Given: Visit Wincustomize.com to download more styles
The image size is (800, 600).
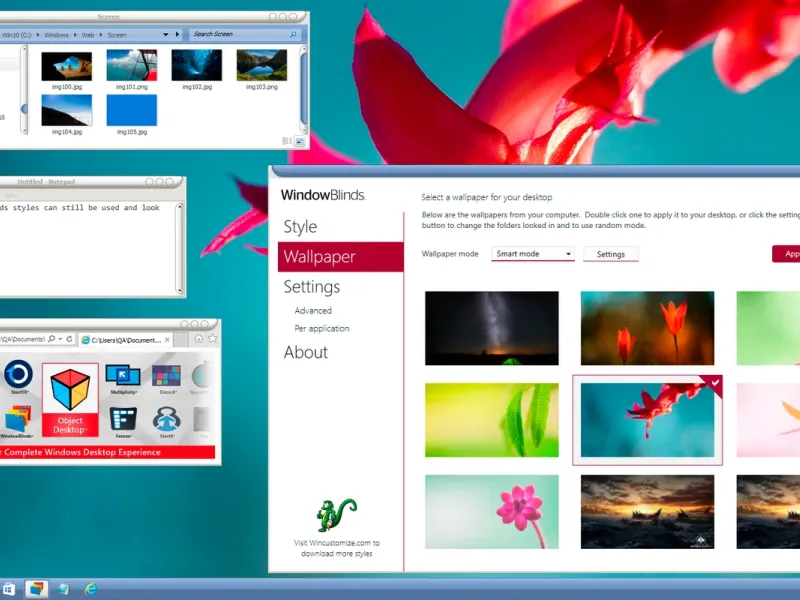Looking at the screenshot, I should click(337, 548).
